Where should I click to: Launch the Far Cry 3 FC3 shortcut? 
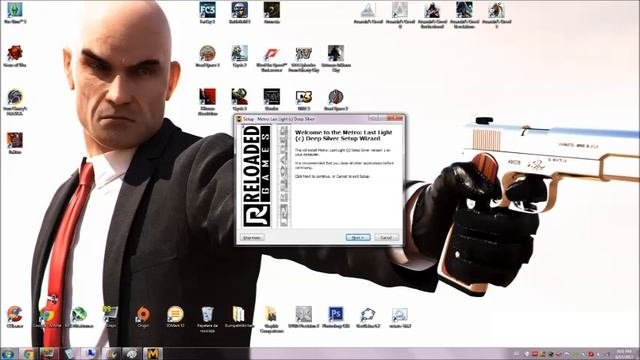[x=207, y=13]
